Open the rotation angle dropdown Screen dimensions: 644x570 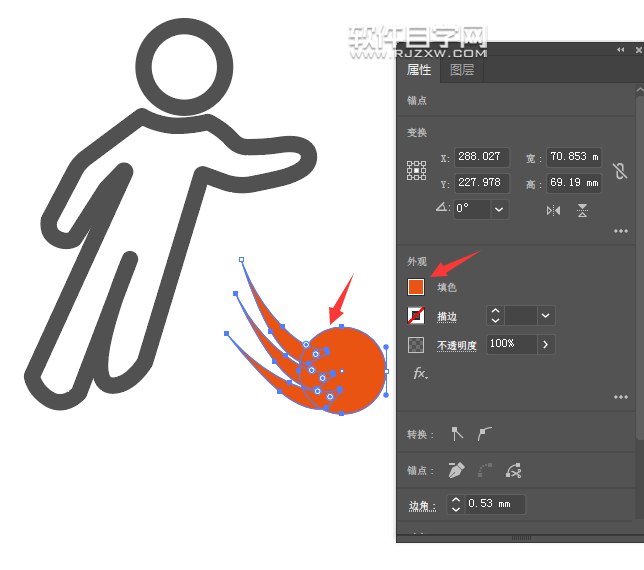(499, 209)
